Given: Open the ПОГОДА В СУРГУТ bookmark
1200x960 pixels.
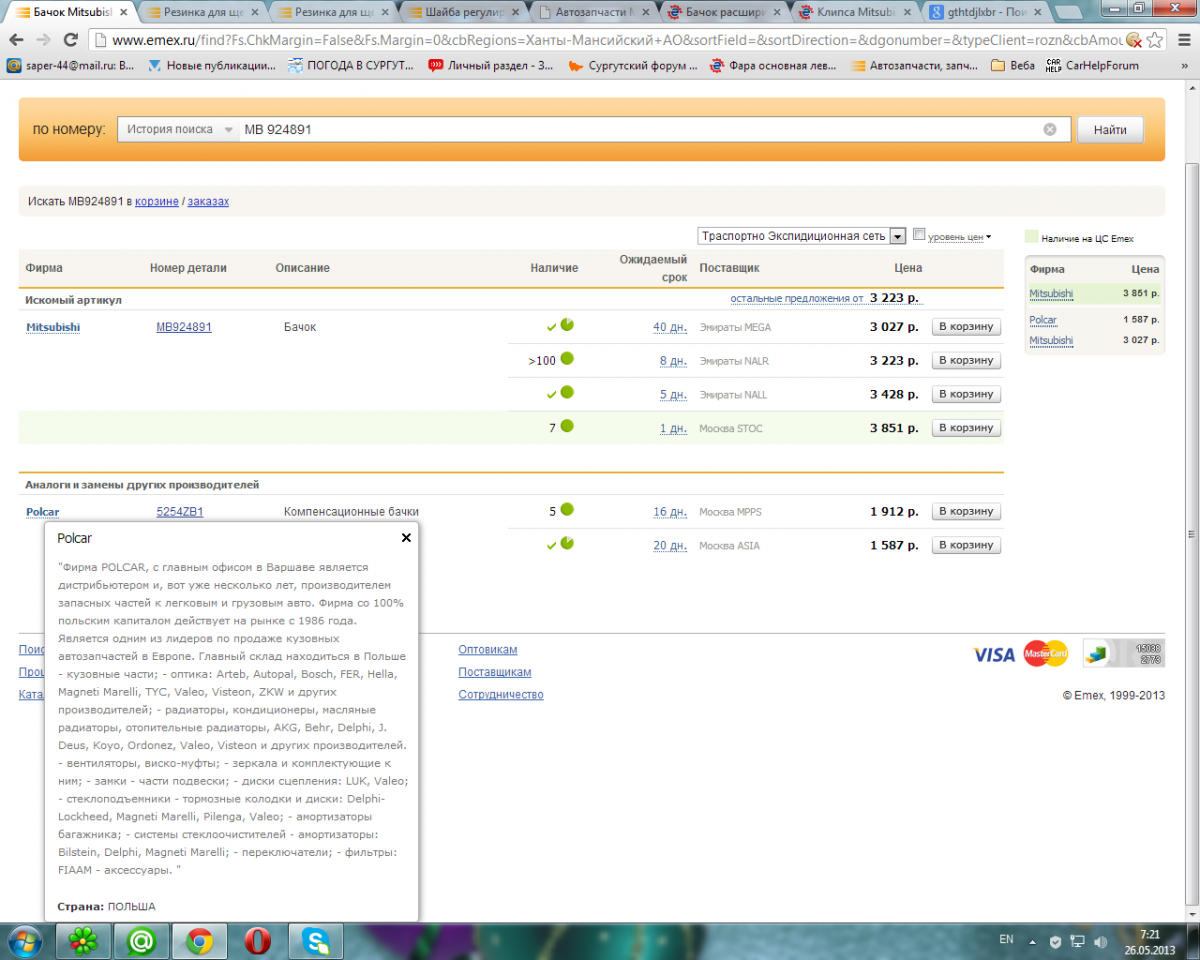Looking at the screenshot, I should point(351,66).
